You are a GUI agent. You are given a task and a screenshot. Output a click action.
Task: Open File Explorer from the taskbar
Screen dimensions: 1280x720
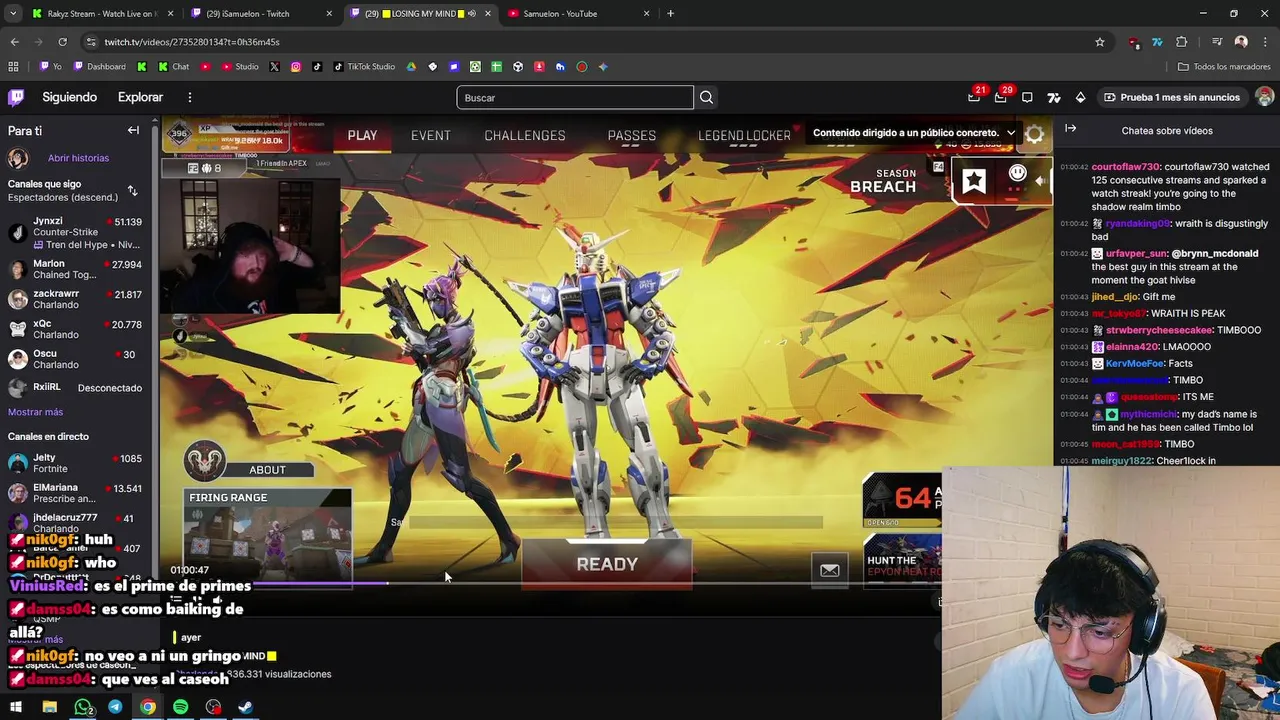[49, 707]
